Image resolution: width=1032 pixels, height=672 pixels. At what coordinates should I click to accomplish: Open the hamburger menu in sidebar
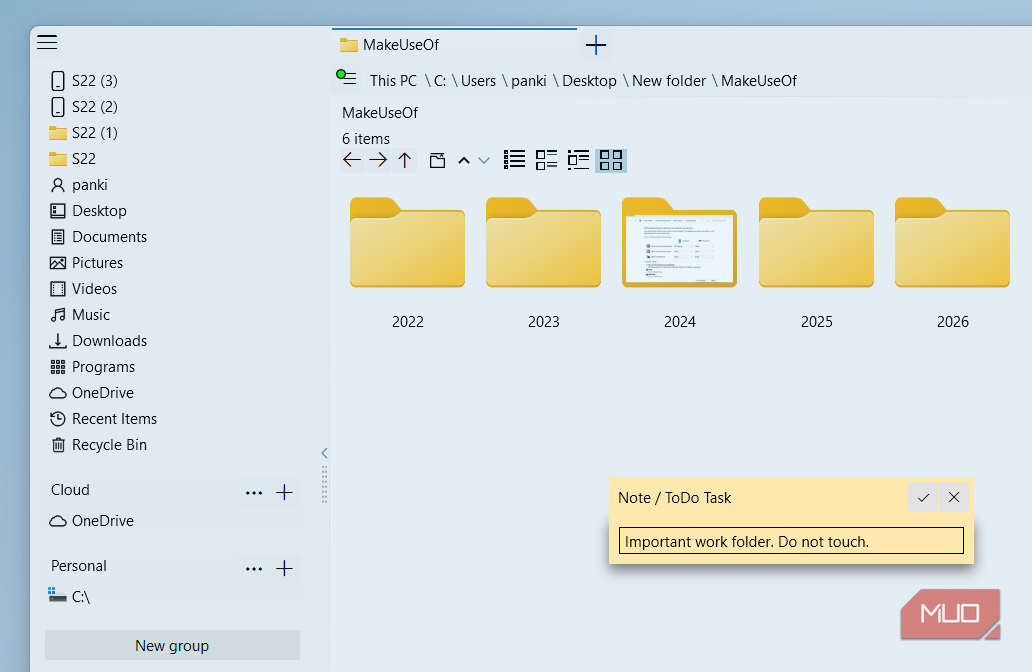point(47,43)
